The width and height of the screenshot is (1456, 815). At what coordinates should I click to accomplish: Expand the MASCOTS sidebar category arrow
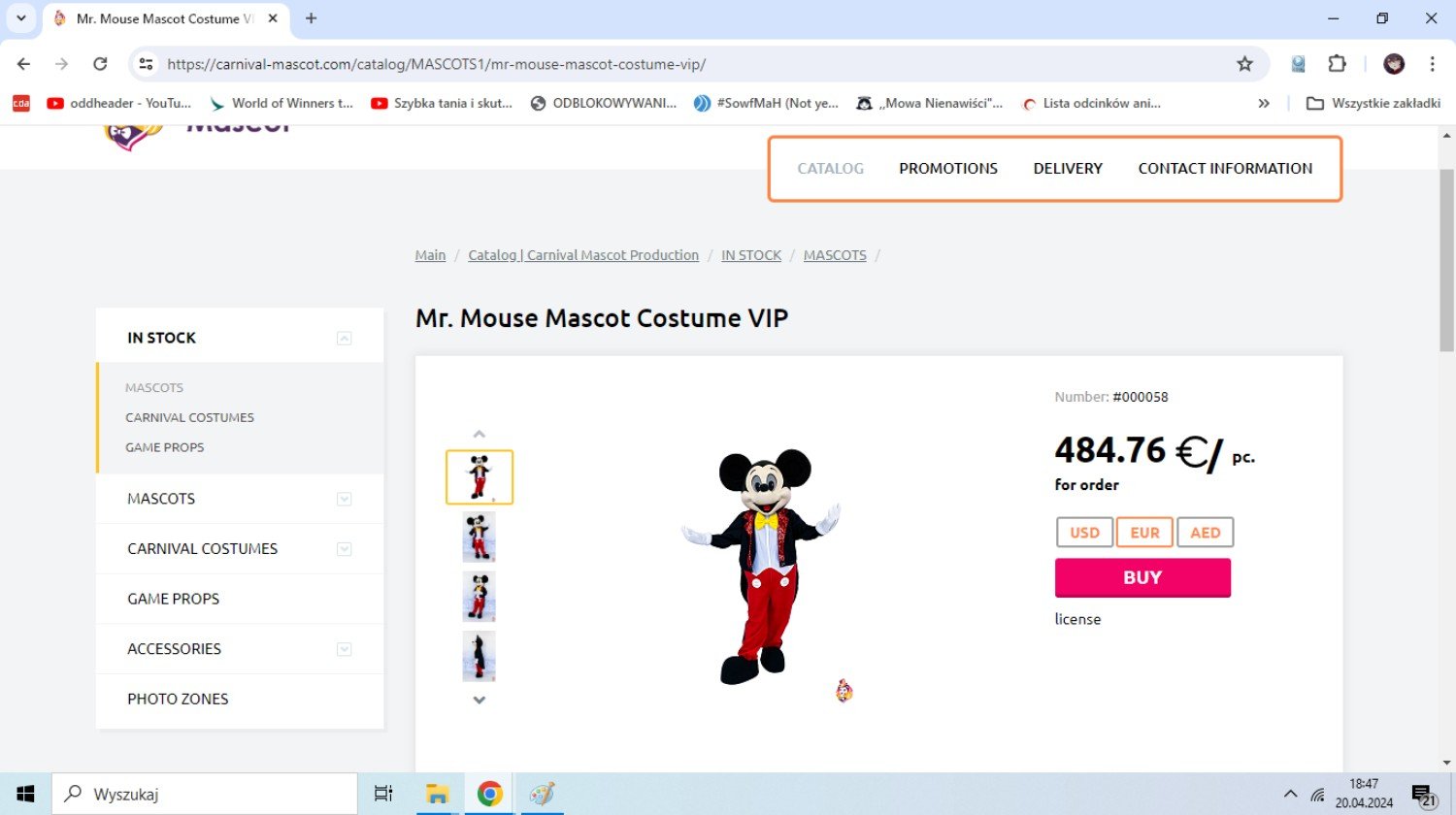pyautogui.click(x=344, y=499)
